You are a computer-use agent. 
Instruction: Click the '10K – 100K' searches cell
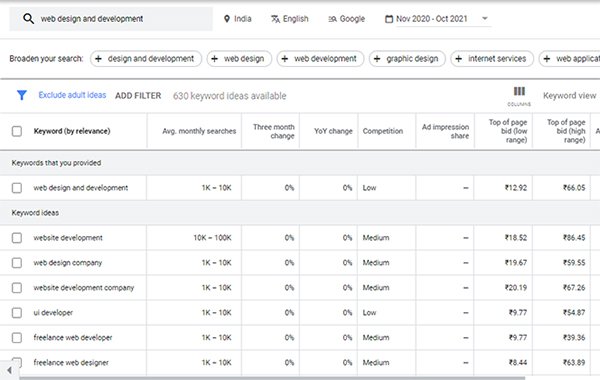(212, 238)
